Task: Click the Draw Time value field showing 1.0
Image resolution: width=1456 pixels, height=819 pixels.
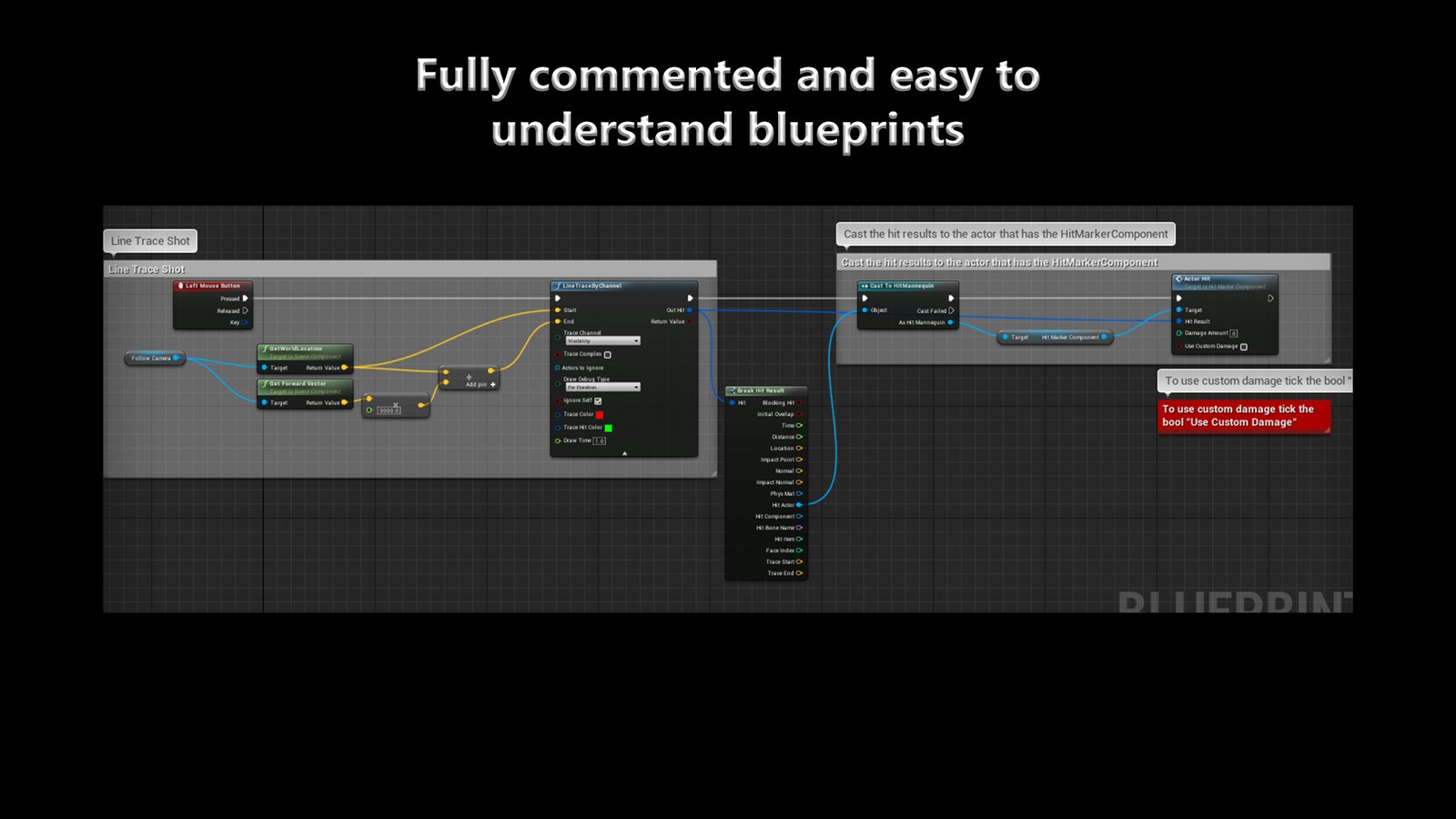Action: point(600,440)
